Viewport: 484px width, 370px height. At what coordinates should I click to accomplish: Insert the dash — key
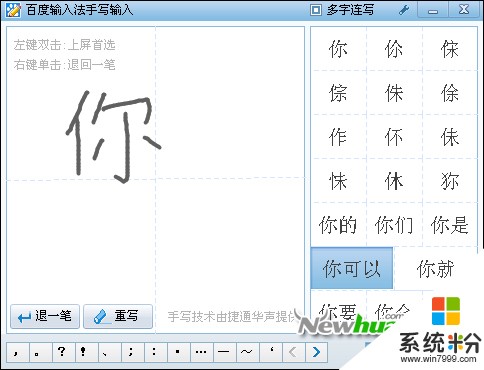tap(224, 352)
